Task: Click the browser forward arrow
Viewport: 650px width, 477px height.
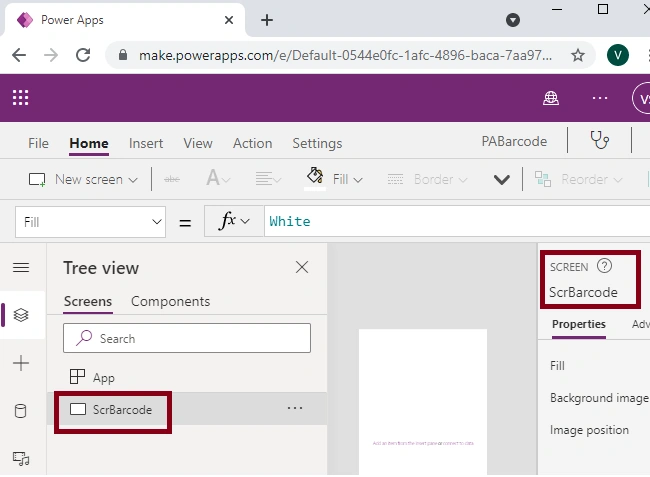Action: [51, 55]
